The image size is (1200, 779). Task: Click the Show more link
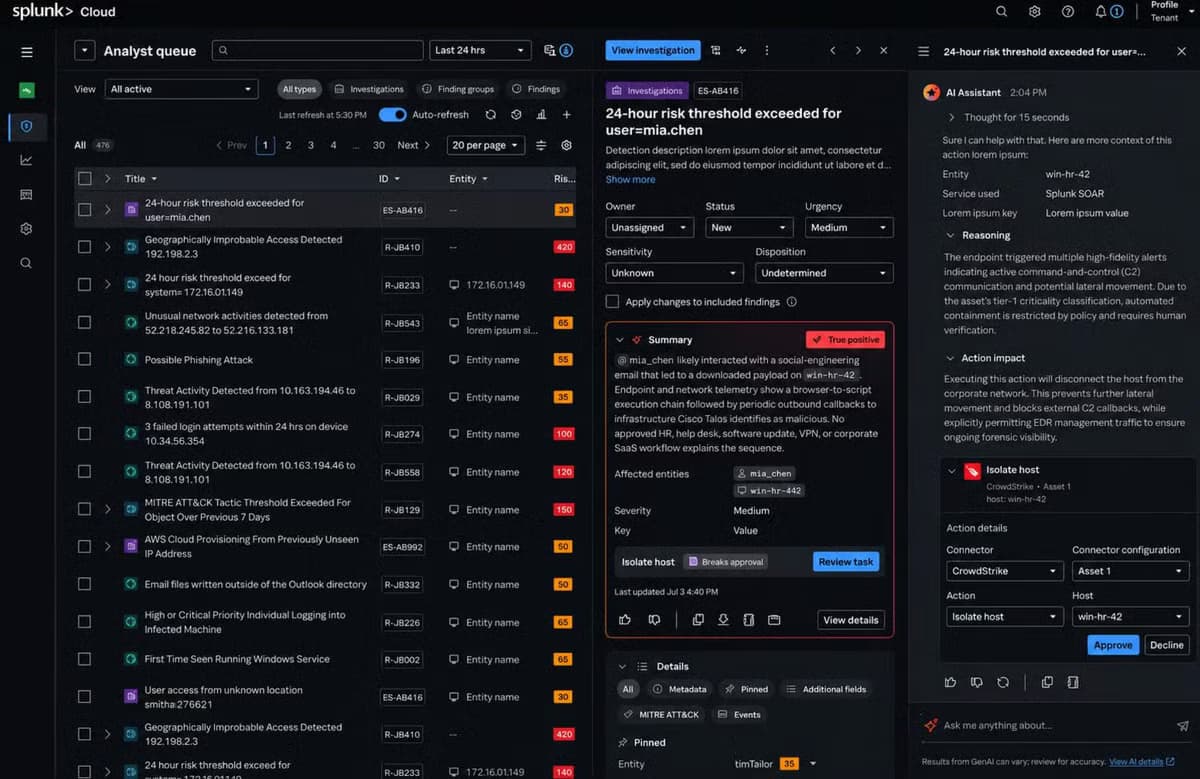[630, 180]
